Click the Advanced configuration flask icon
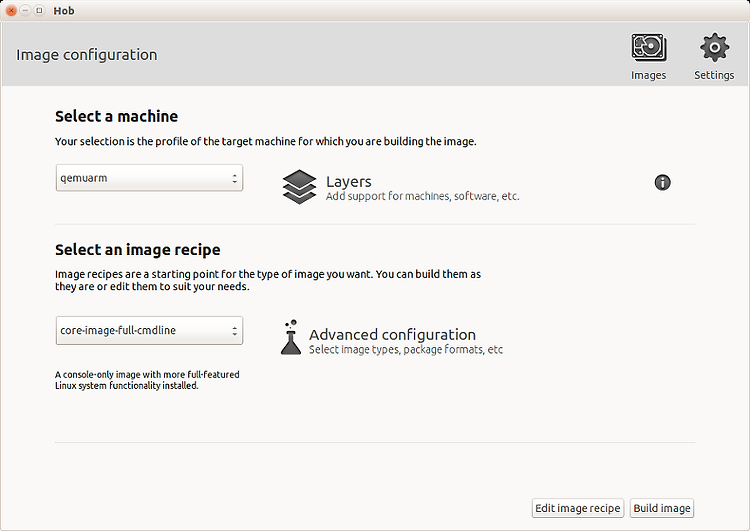The image size is (750, 531). click(x=291, y=338)
